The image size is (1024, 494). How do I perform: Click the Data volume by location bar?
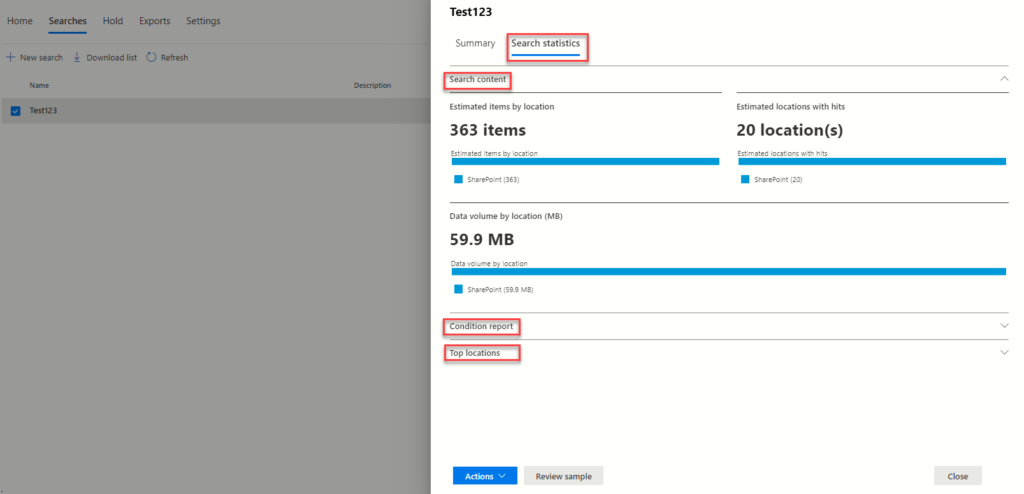728,271
